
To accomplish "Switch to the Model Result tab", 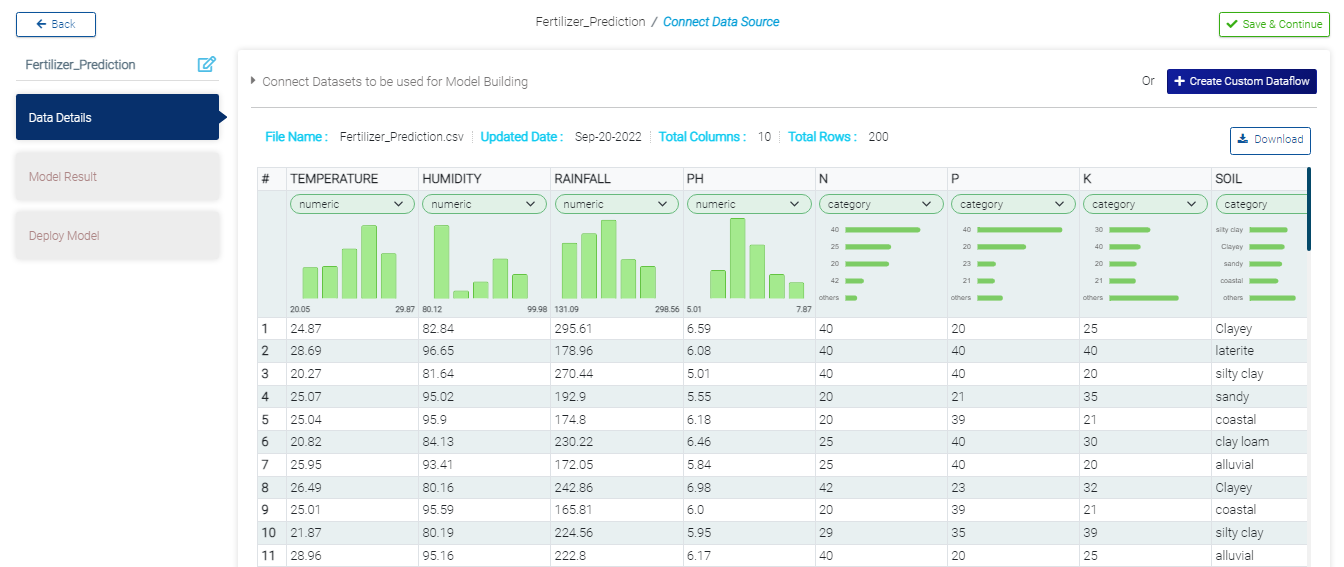I will coord(117,177).
